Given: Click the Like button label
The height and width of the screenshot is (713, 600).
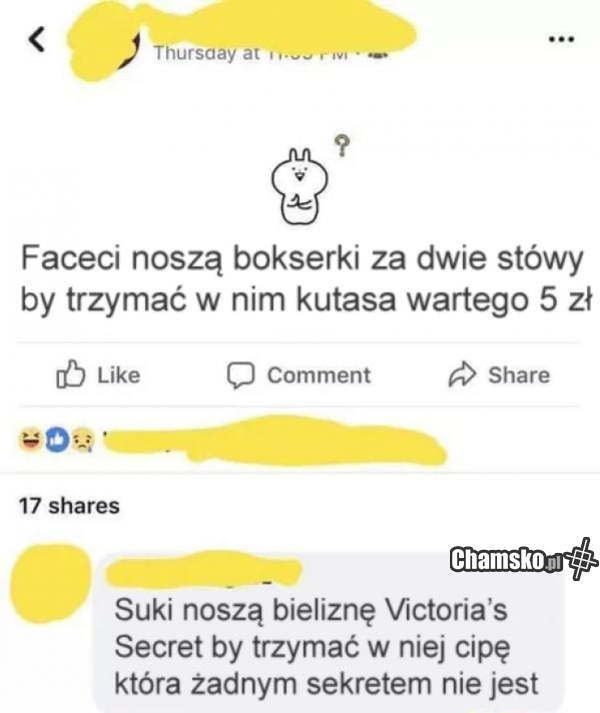Looking at the screenshot, I should 119,376.
